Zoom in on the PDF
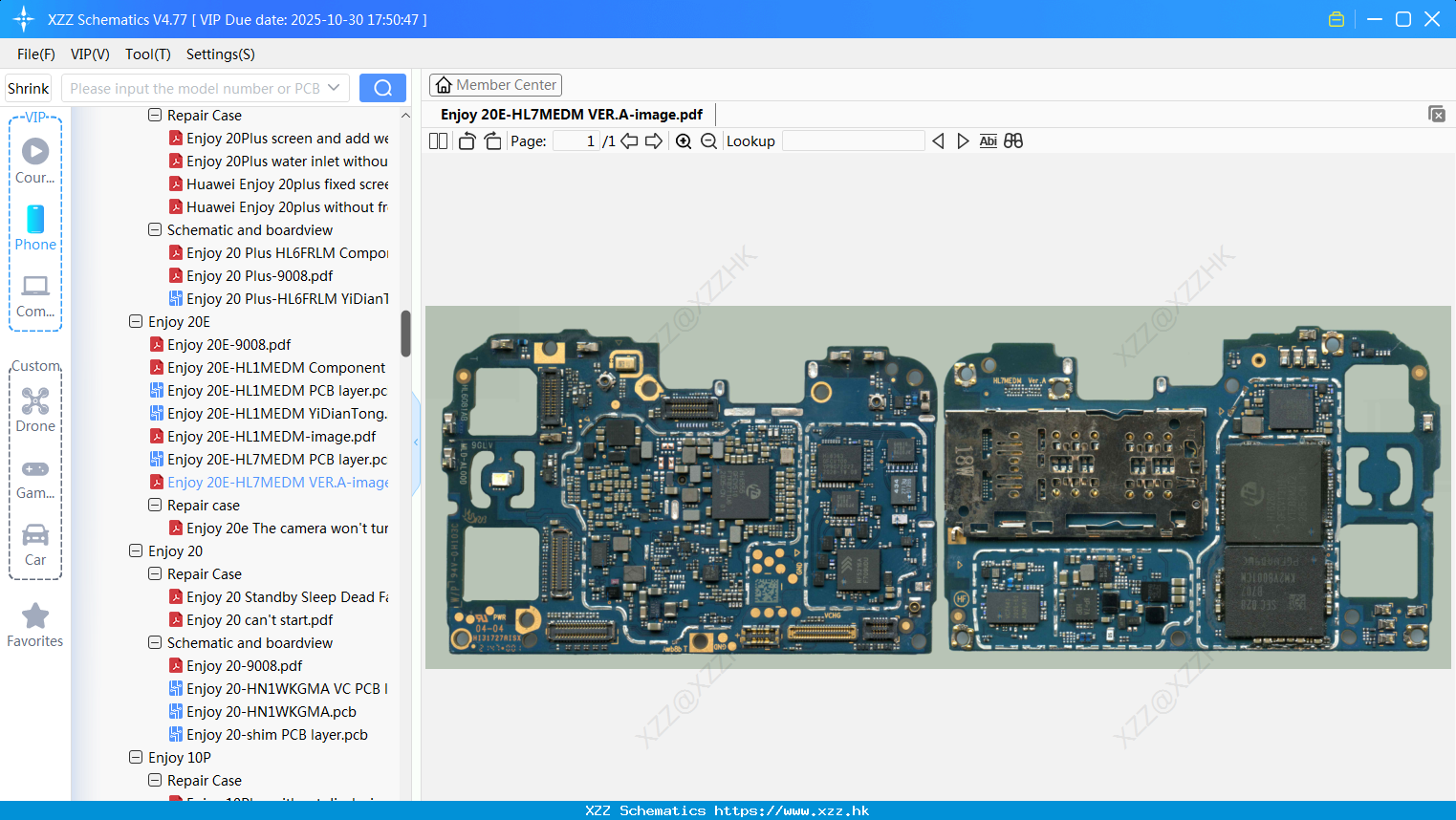Screen dimensions: 1456x820 pyautogui.click(x=684, y=140)
